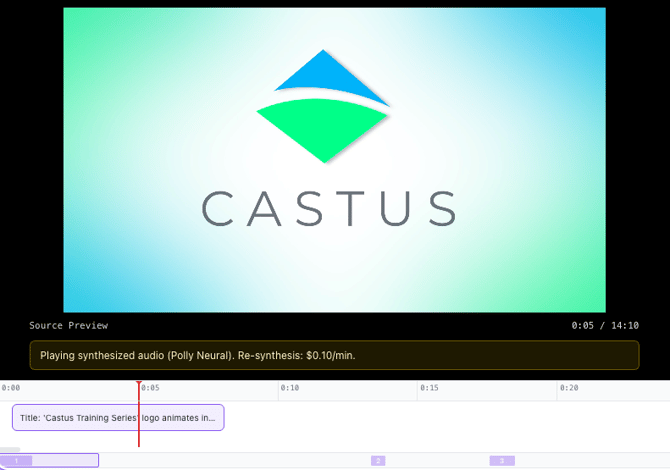This screenshot has width=670, height=470.
Task: Click the overview viewport window outline
Action: (50, 460)
